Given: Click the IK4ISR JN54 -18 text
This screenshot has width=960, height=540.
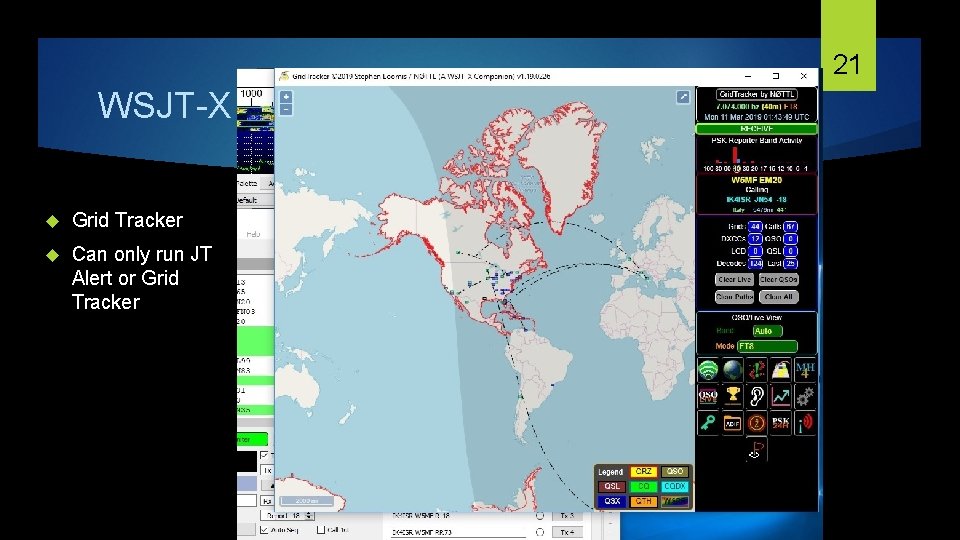Looking at the screenshot, I should [x=757, y=200].
